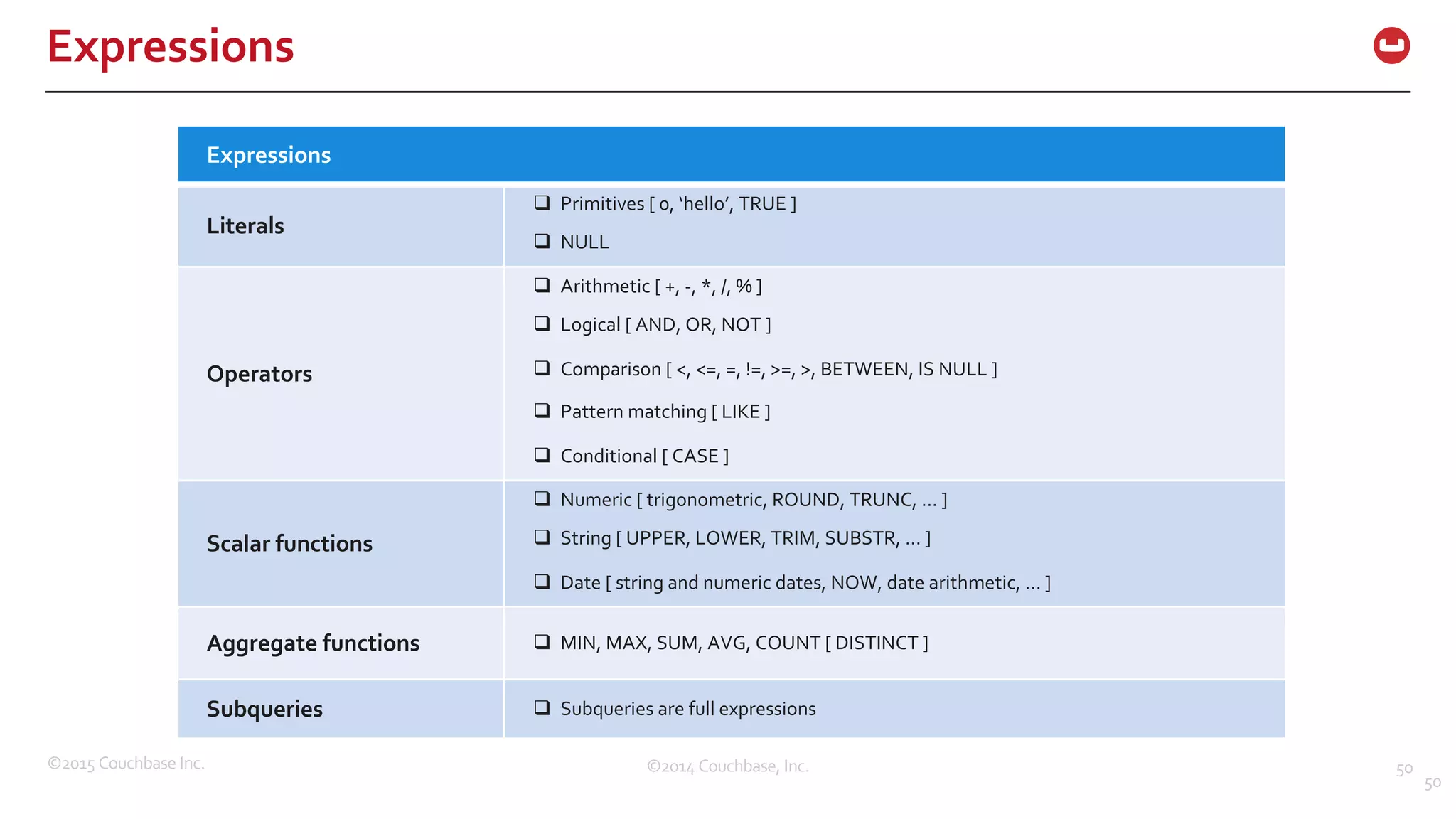
Task: Tick the Subqueries are full expressions bullet
Action: click(542, 707)
